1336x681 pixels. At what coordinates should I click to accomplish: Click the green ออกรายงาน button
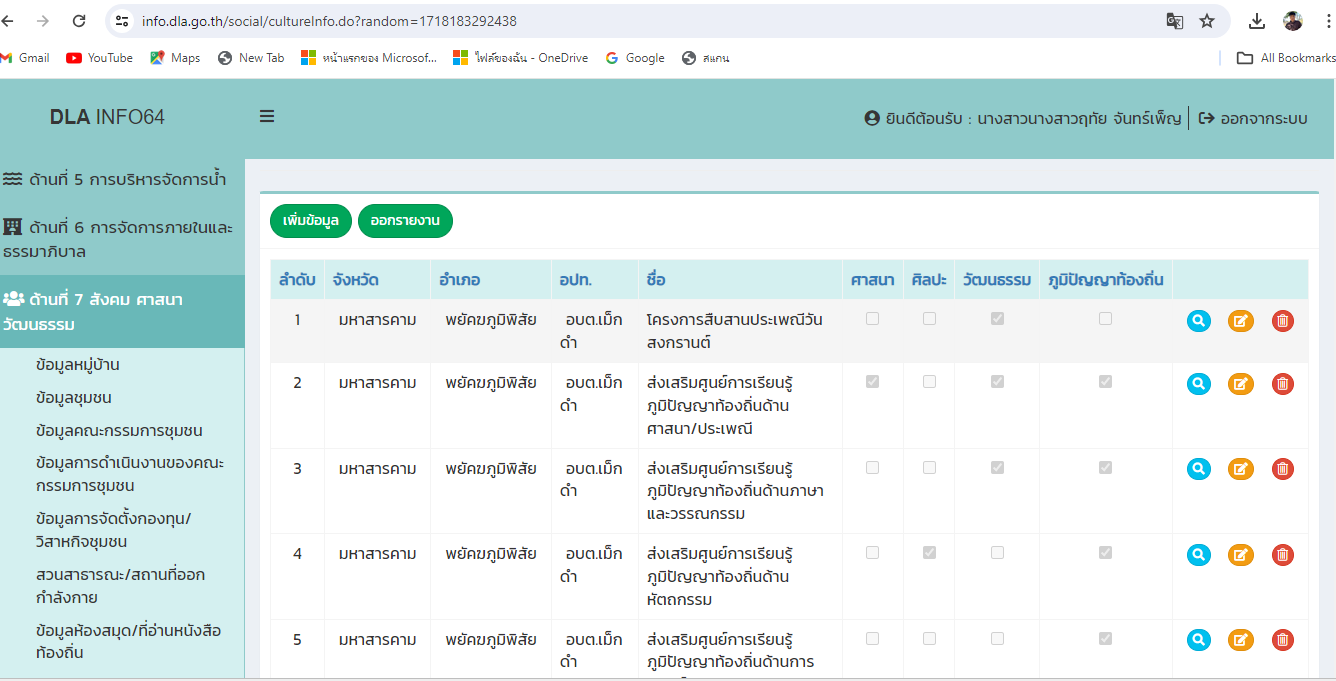coord(405,221)
